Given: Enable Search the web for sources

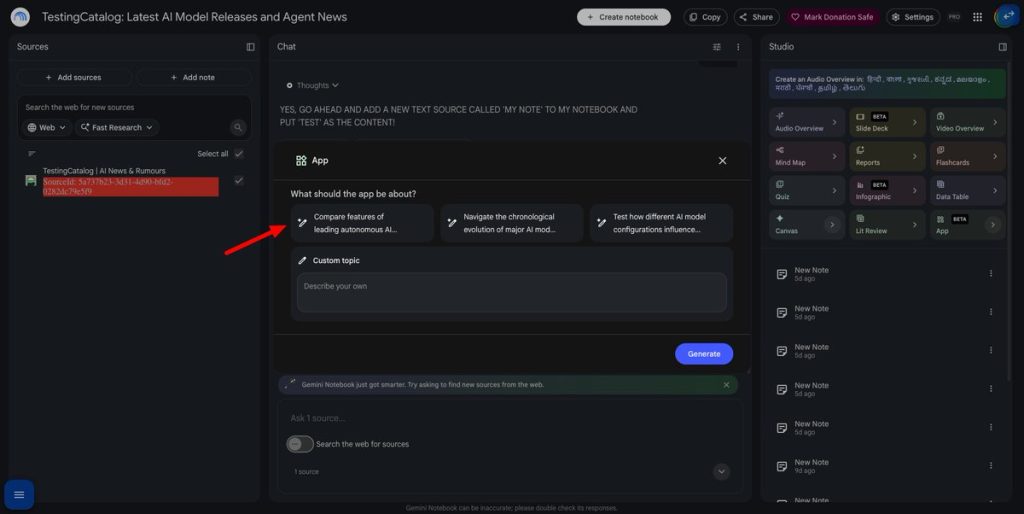Looking at the screenshot, I should [x=300, y=444].
